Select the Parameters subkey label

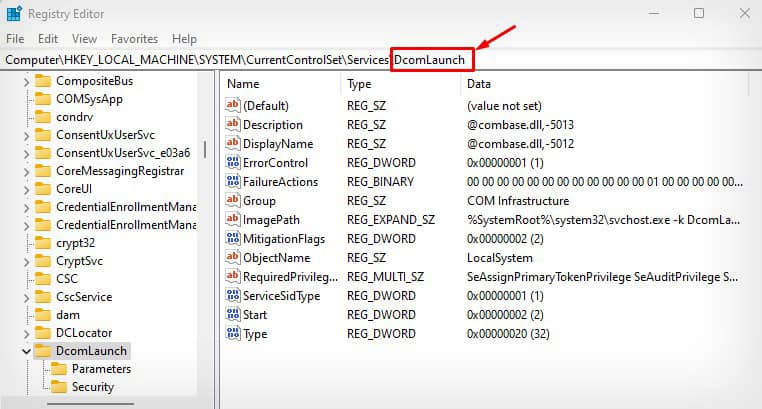pos(101,369)
